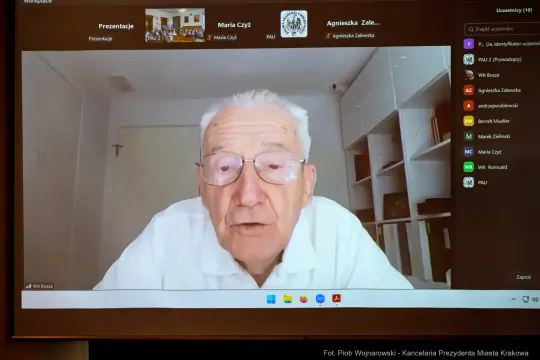
Task: Click the orange A avatar for andrzejwroblewski
Action: [469, 105]
